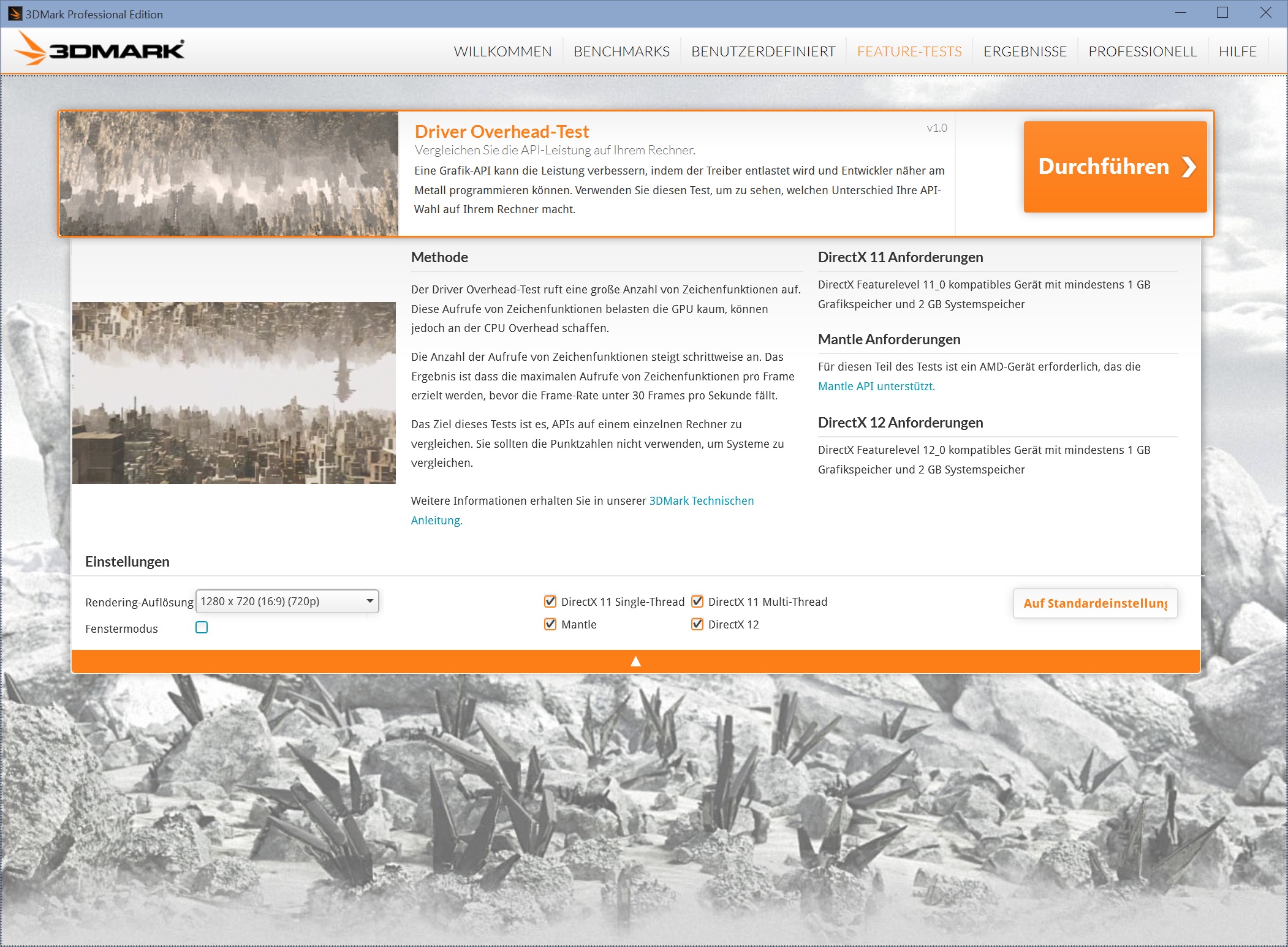
Task: Open the PROFESSIONELL tab
Action: (x=1142, y=51)
